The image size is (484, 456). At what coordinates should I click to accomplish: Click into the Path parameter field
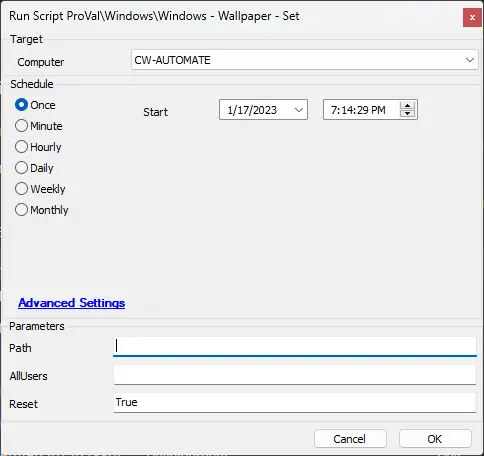[x=295, y=347]
